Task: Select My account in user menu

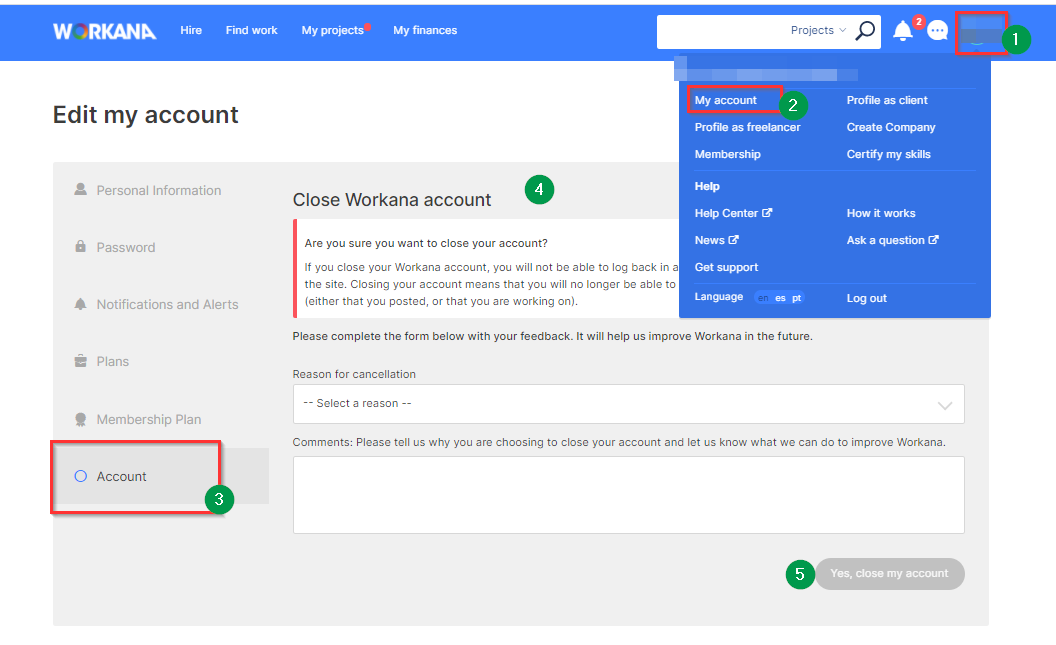Action: (x=726, y=100)
